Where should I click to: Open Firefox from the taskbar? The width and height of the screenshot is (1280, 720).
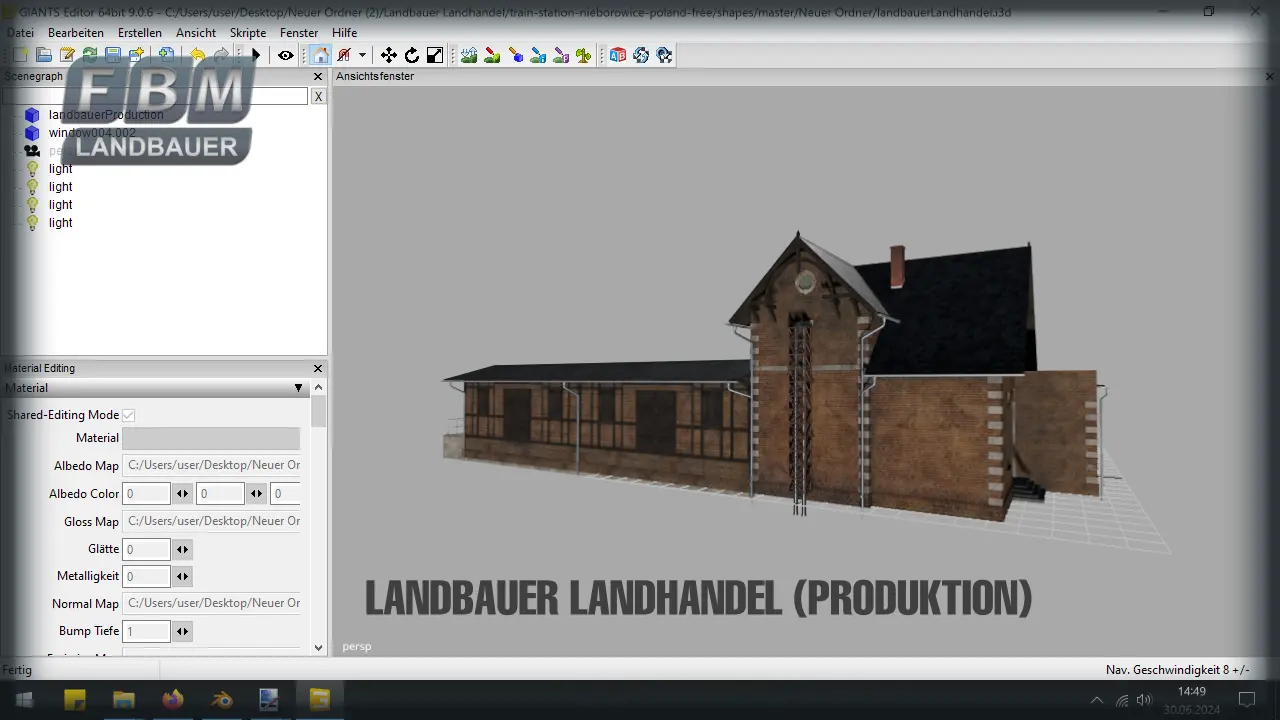point(173,699)
